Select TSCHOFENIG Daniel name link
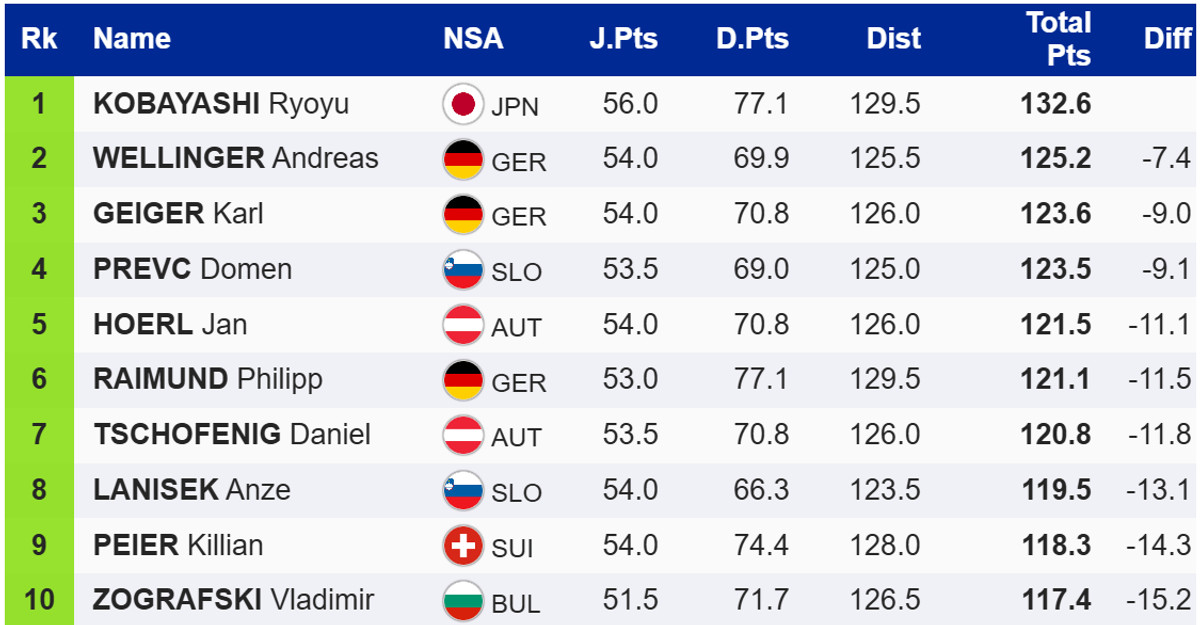Viewport: 1200px width, 625px height. click(232, 435)
